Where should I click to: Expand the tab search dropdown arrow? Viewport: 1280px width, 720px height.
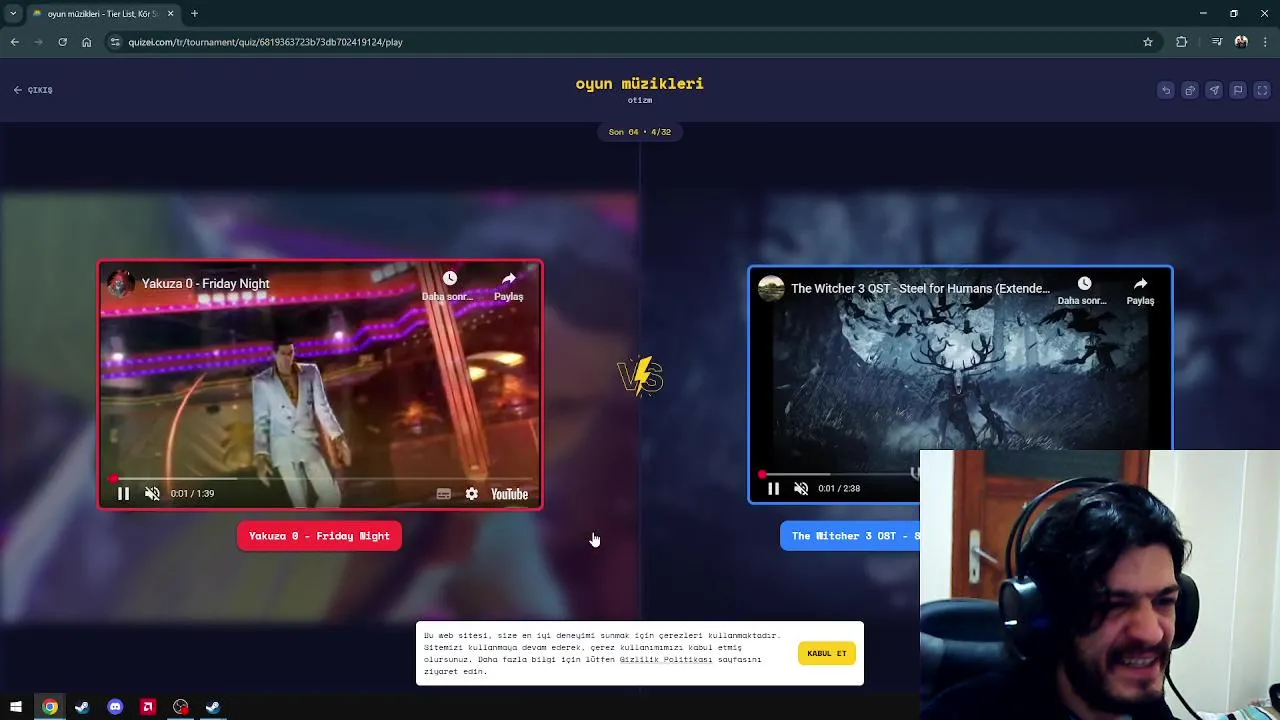tap(13, 14)
